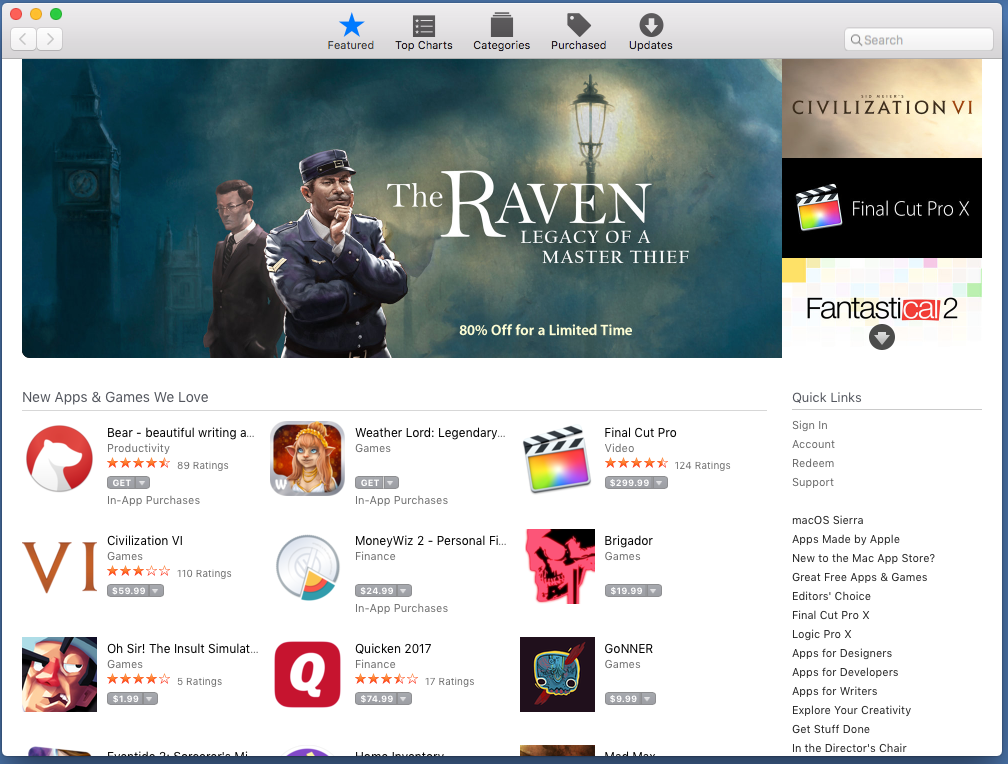
Task: Click the Civilization VI app icon
Action: (59, 566)
